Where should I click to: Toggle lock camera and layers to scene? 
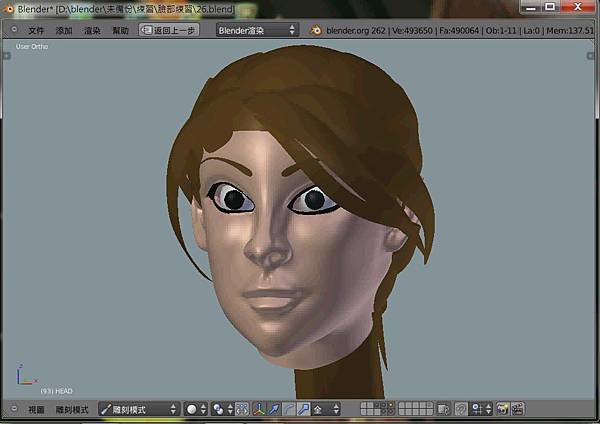(x=444, y=409)
